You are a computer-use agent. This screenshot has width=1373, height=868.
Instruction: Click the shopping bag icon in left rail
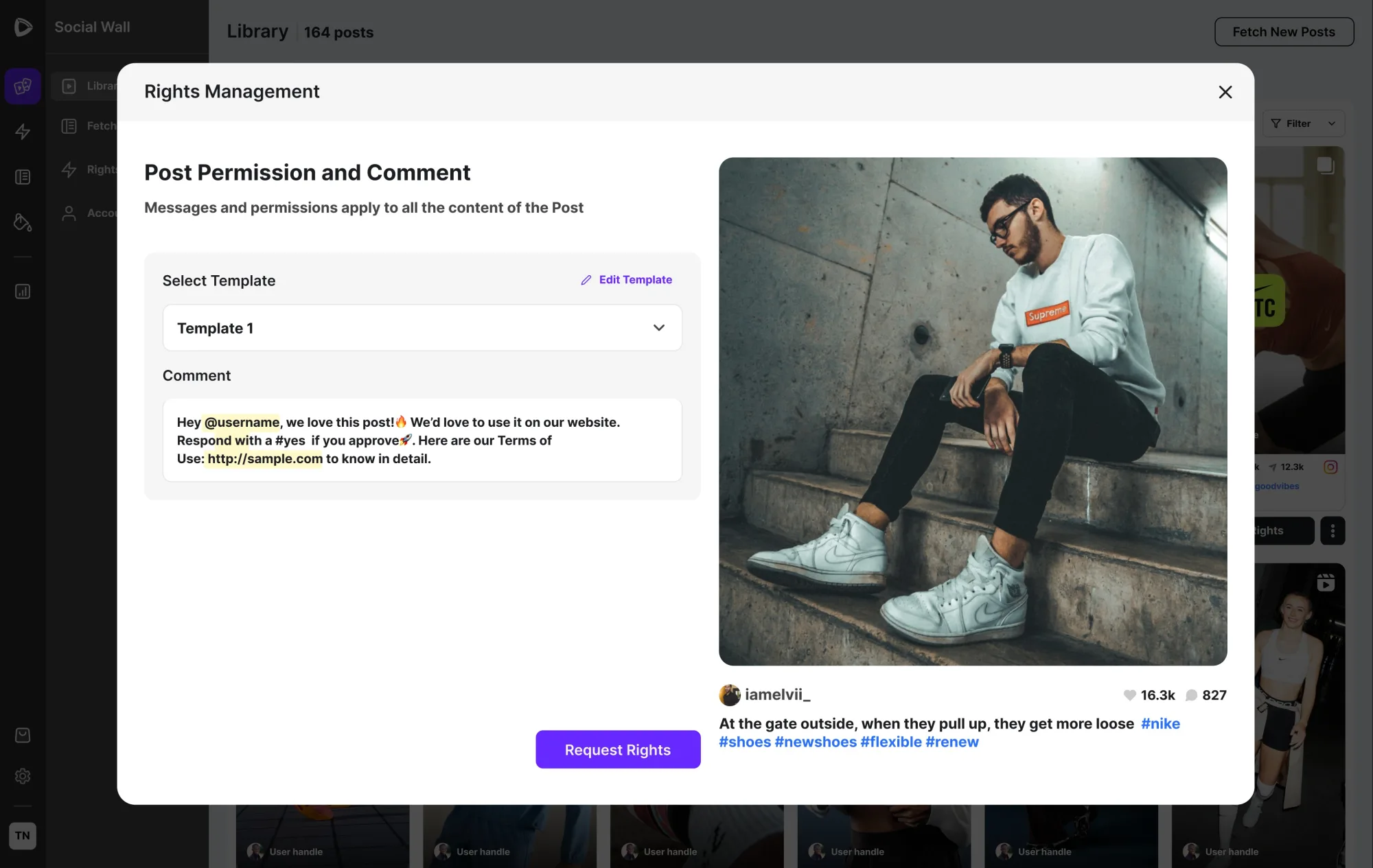23,735
